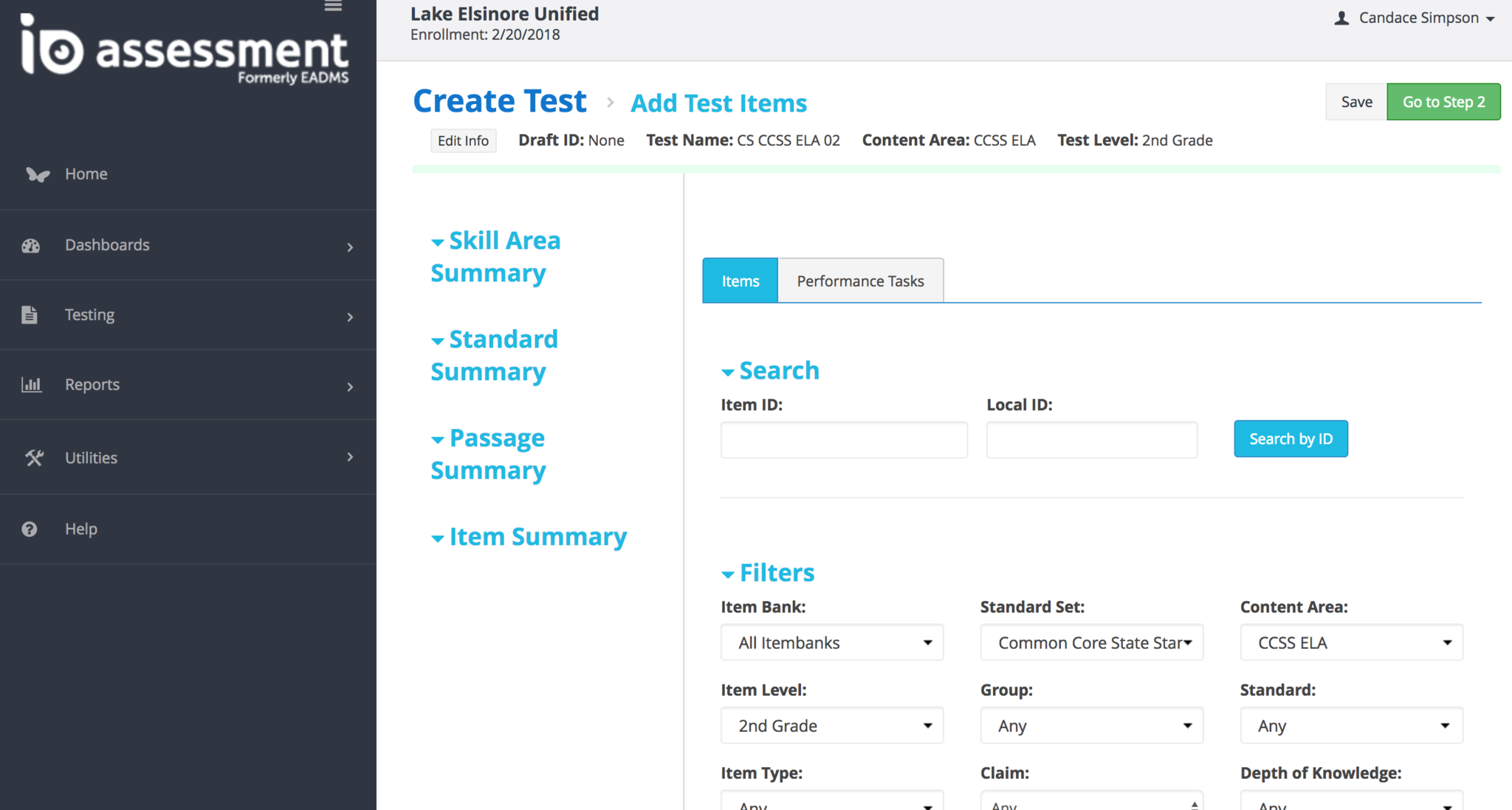Open the Content Area CCSS ELA dropdown

coord(1351,642)
